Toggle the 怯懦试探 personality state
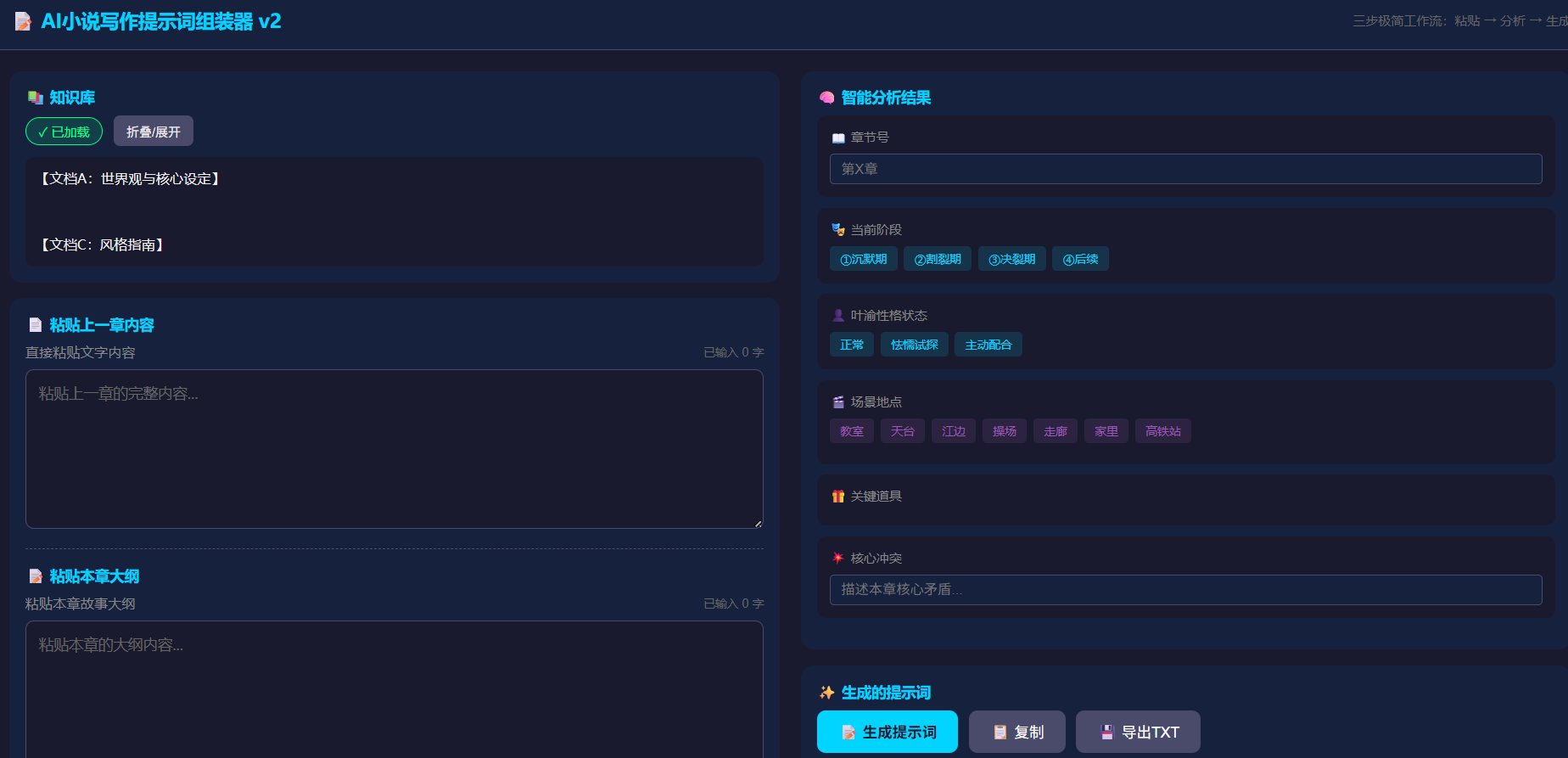 914,345
